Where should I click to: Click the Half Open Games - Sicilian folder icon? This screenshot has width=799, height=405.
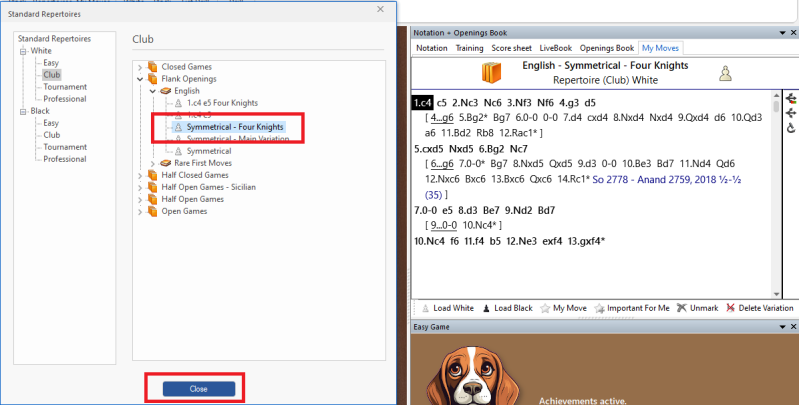click(x=152, y=187)
